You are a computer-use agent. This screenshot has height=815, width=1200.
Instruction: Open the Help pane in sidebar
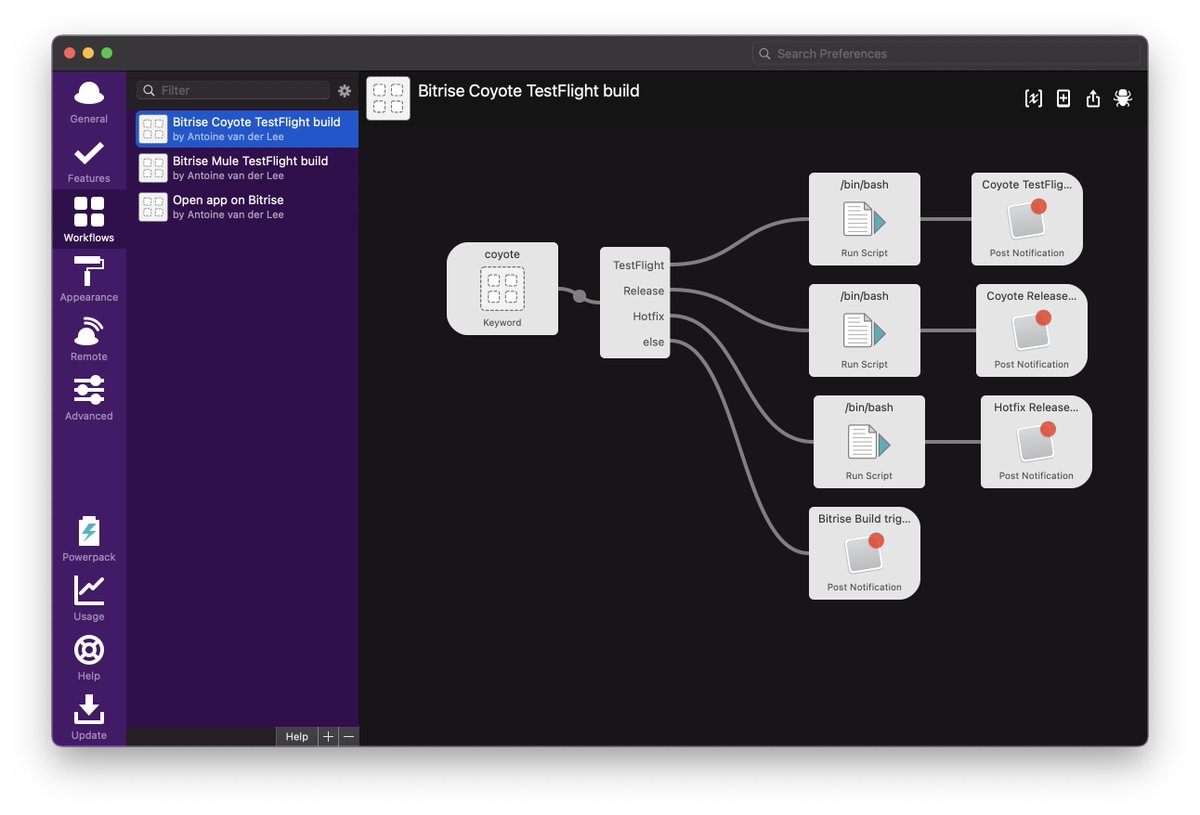coord(89,657)
